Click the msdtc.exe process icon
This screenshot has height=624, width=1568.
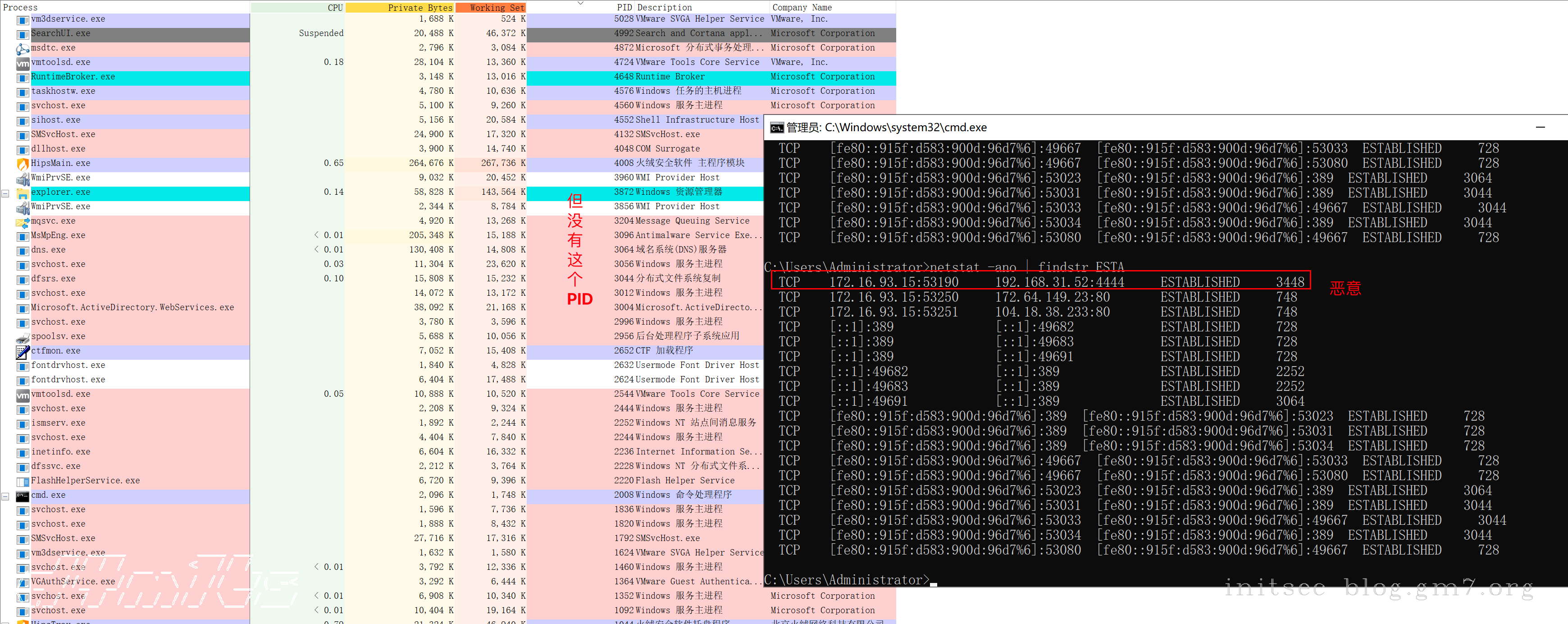[x=23, y=49]
